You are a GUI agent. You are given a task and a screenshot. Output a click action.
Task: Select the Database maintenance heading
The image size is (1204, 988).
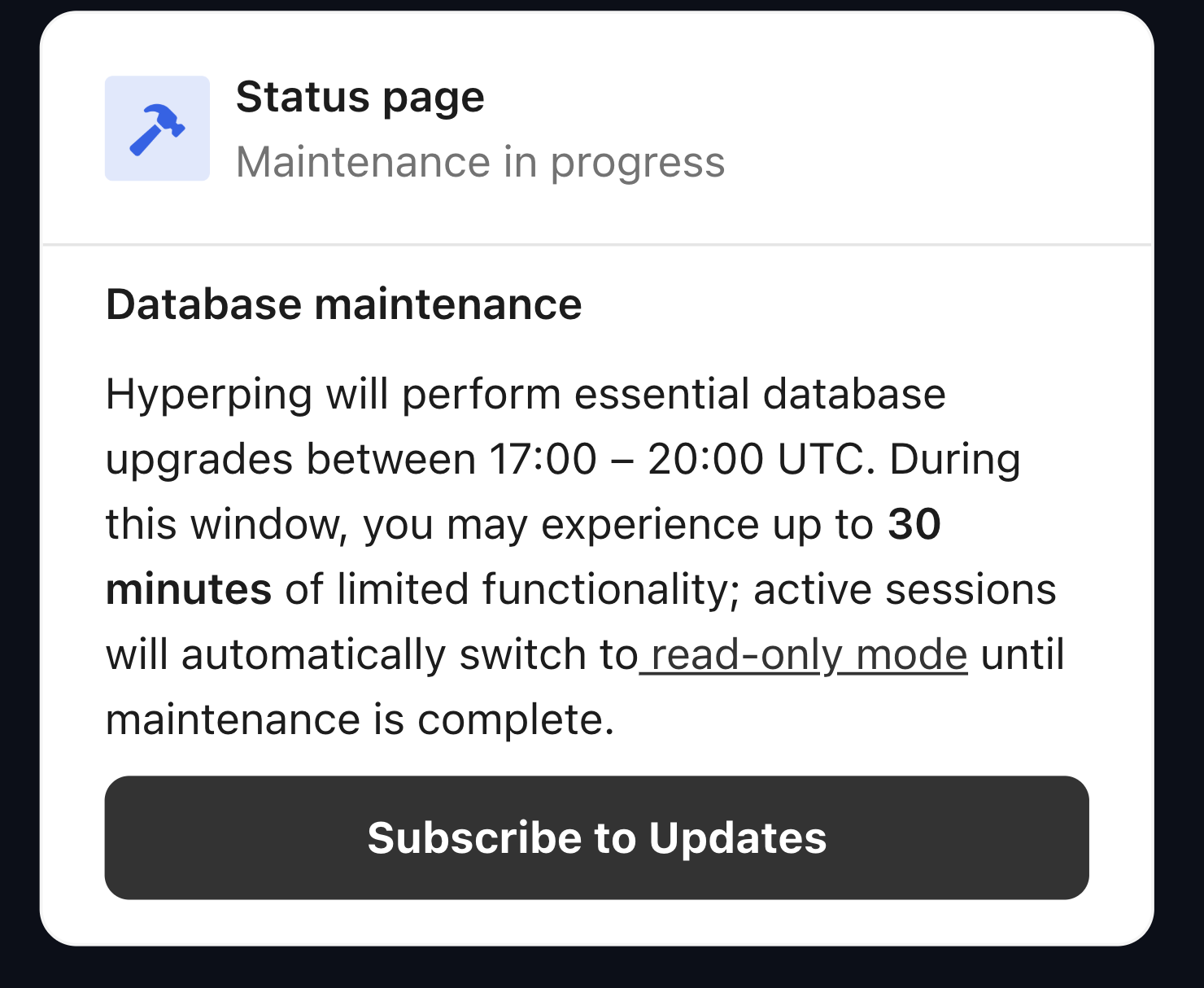point(343,304)
